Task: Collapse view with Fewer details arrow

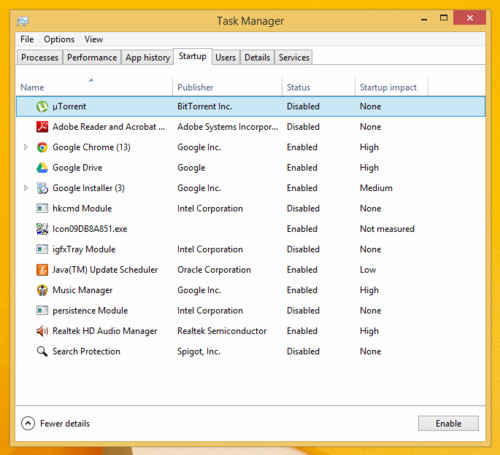Action: click(28, 423)
